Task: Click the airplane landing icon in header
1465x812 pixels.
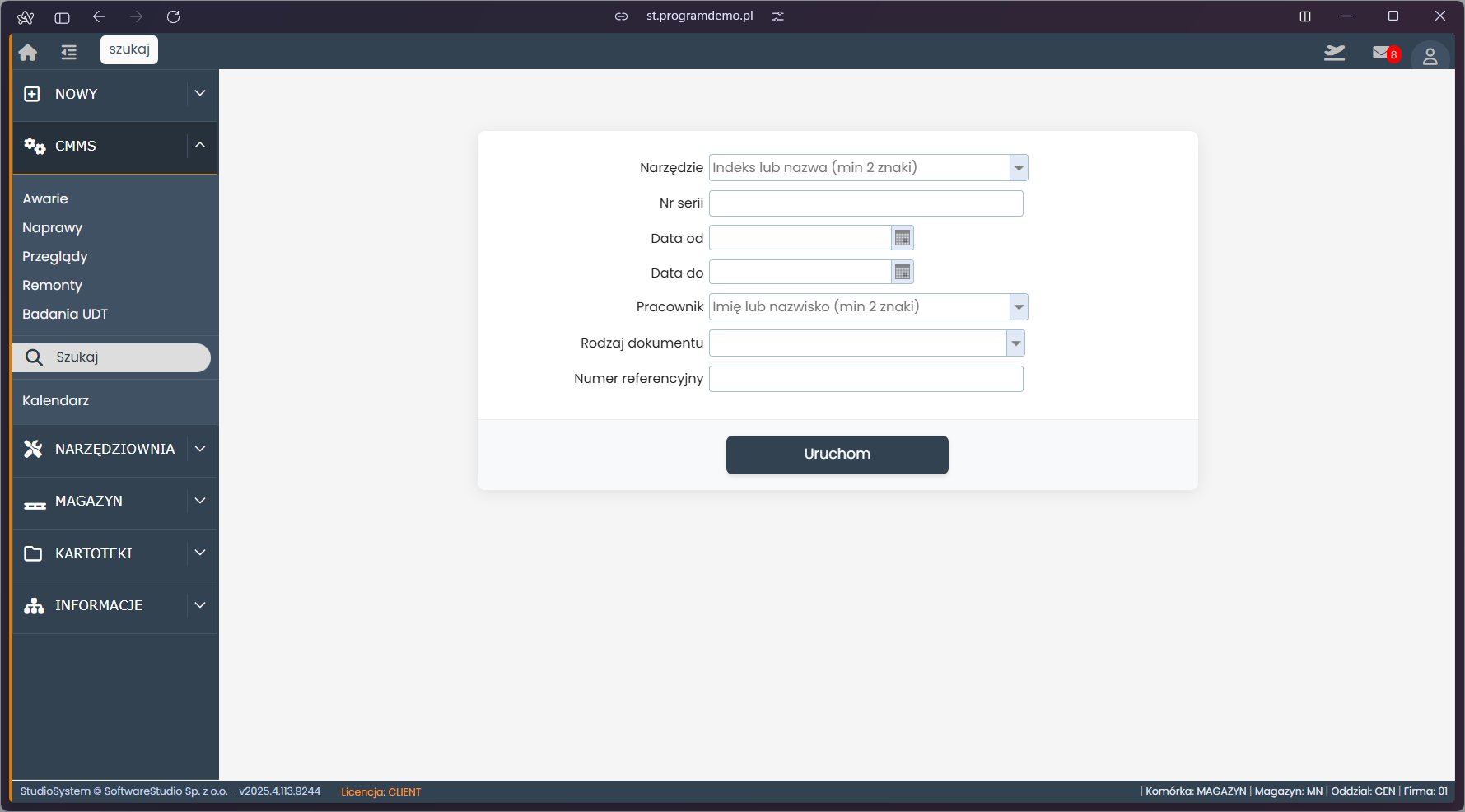Action: pos(1334,54)
